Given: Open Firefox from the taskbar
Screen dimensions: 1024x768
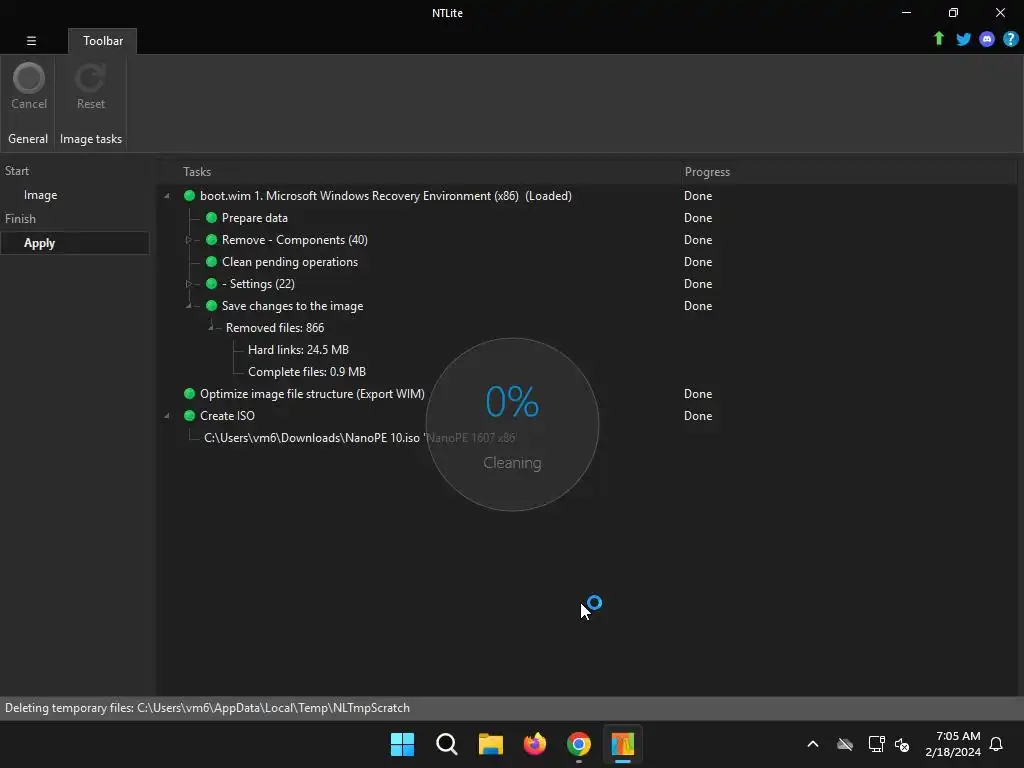Looking at the screenshot, I should pos(535,744).
